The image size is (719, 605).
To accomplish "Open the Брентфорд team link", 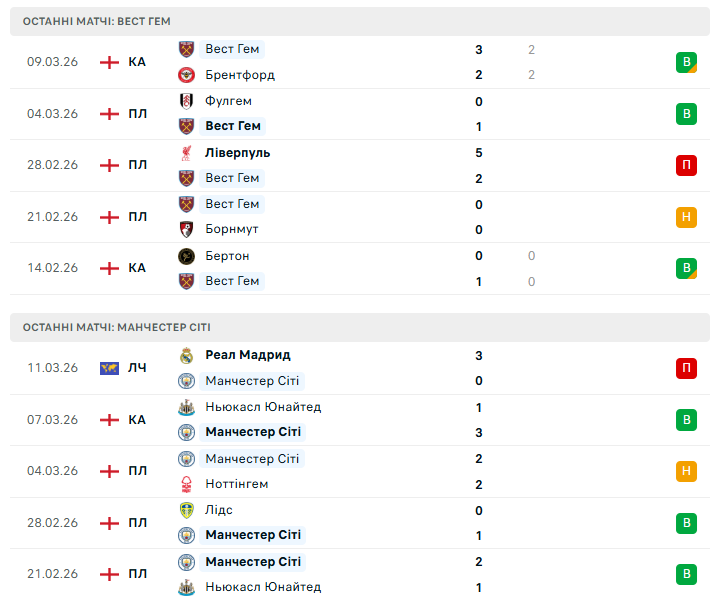I will [240, 75].
